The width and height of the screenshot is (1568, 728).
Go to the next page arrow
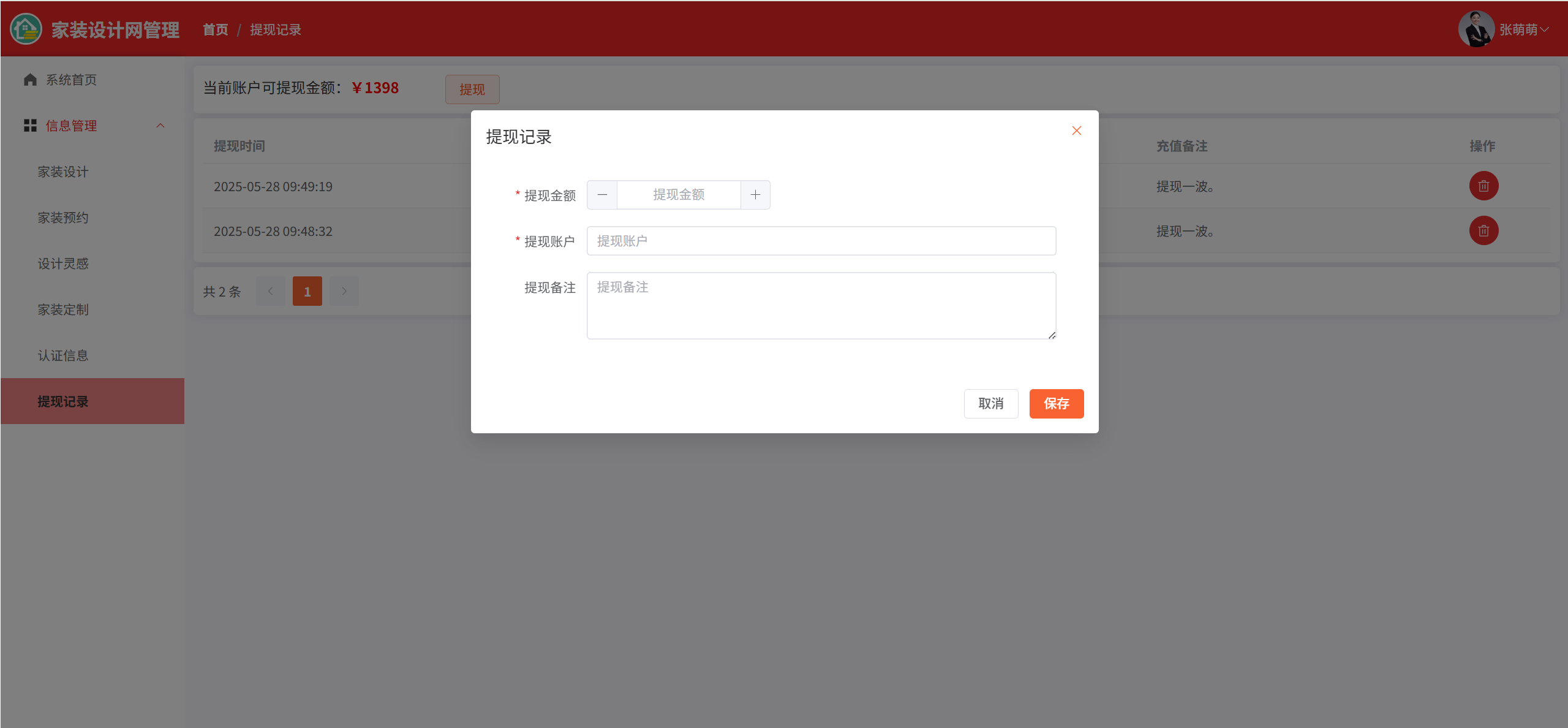(x=344, y=291)
